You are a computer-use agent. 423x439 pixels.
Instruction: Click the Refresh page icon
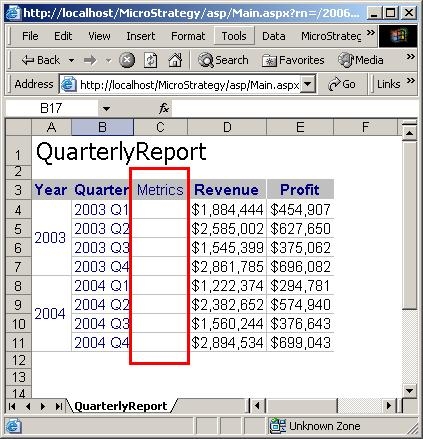point(150,60)
